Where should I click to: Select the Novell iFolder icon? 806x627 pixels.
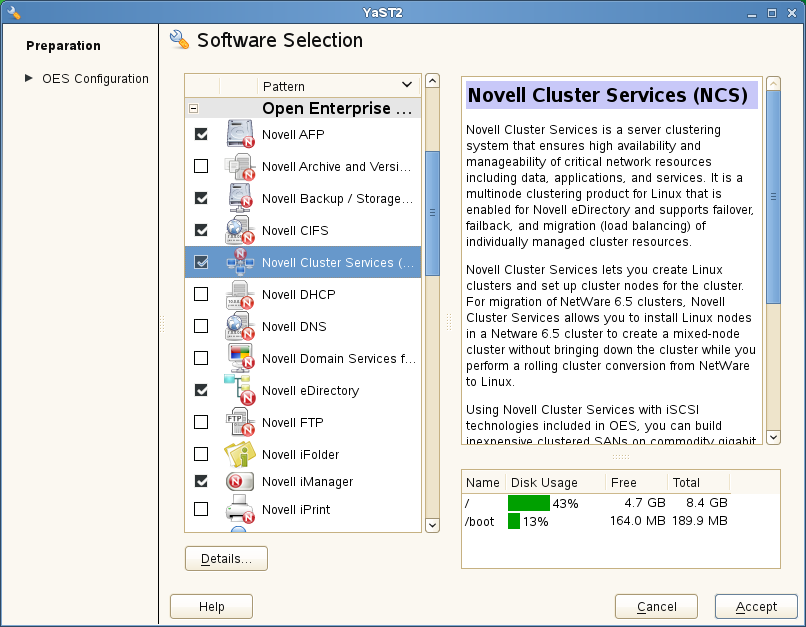(x=240, y=454)
